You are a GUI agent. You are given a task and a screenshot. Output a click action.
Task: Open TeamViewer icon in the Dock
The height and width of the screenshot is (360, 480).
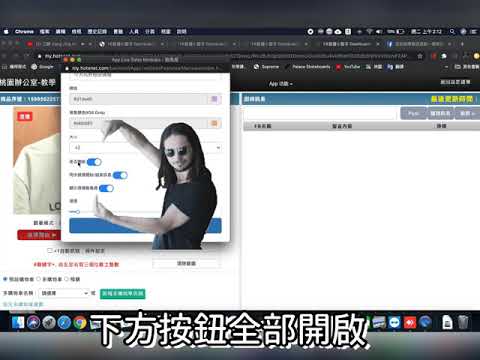[x=395, y=322]
